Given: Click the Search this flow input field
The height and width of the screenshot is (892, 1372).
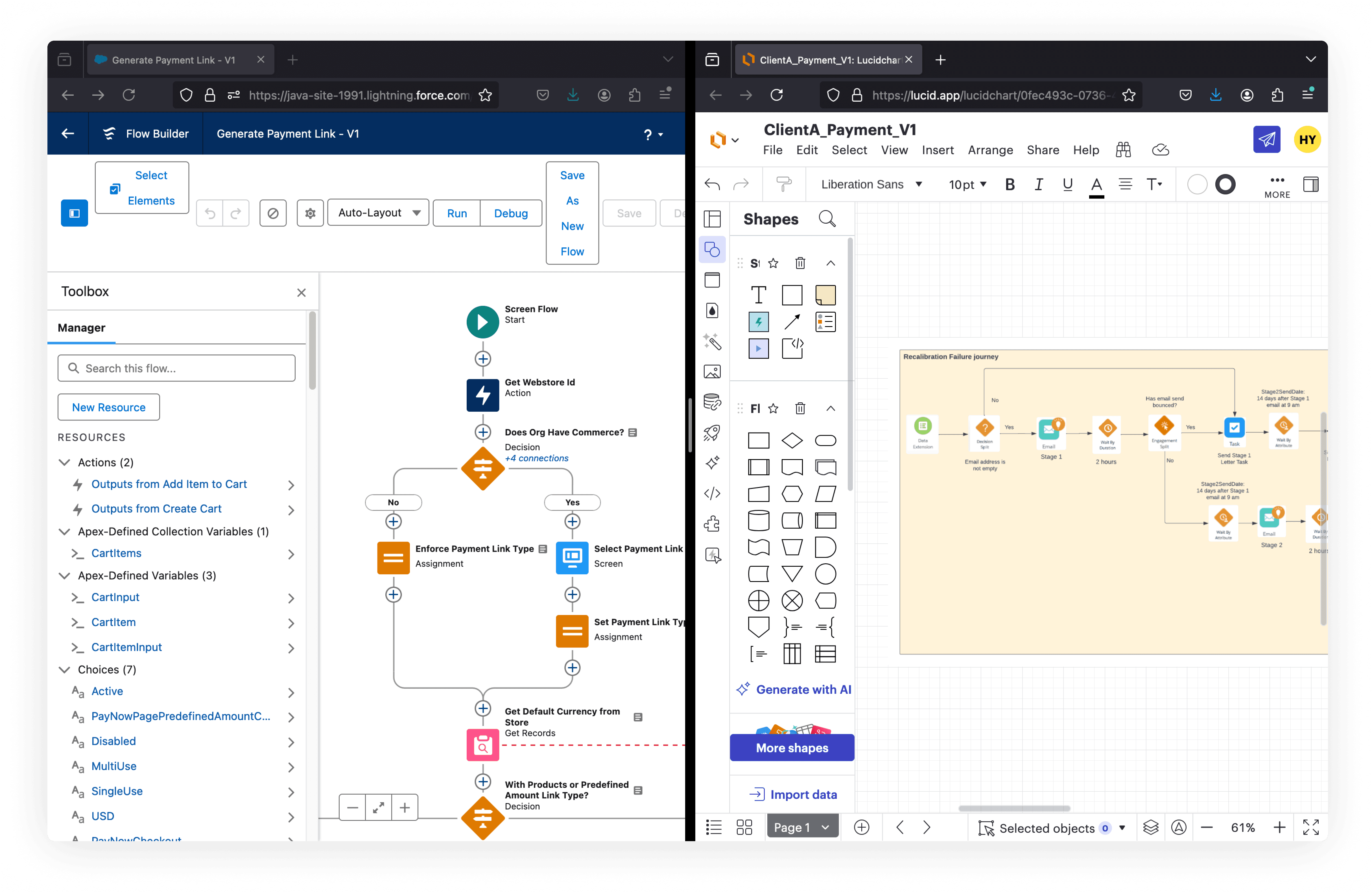Looking at the screenshot, I should point(176,368).
